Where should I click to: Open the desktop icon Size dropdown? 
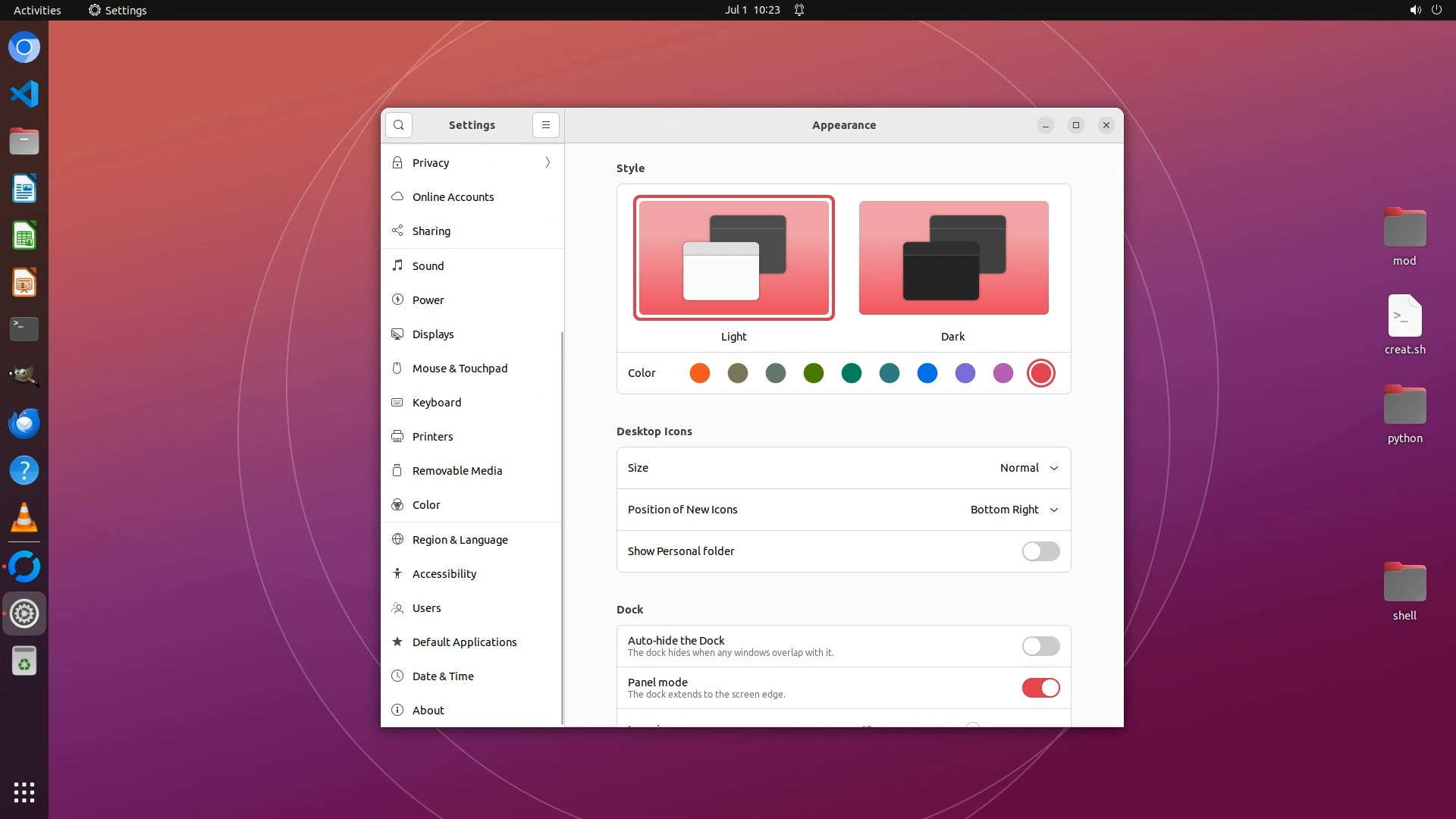[x=1028, y=468]
